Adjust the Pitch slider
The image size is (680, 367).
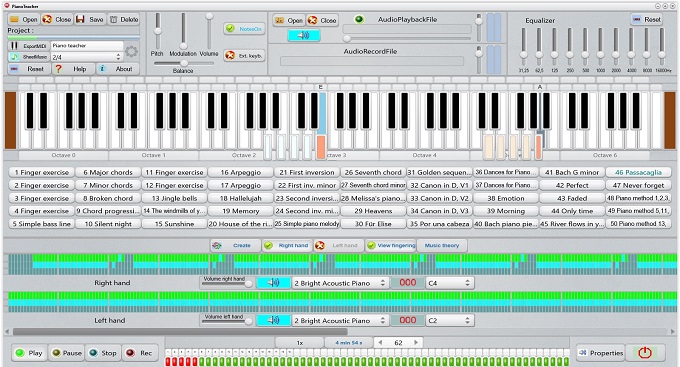157,31
